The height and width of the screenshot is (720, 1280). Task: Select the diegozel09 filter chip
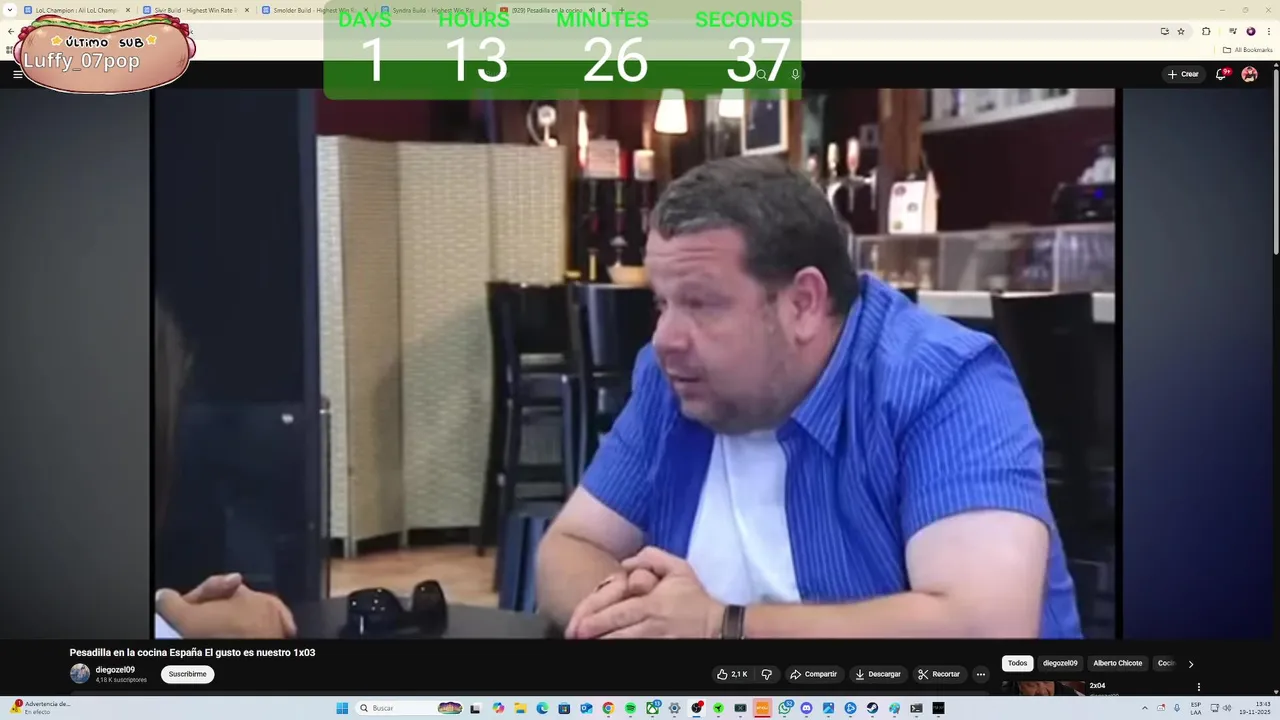click(x=1060, y=663)
